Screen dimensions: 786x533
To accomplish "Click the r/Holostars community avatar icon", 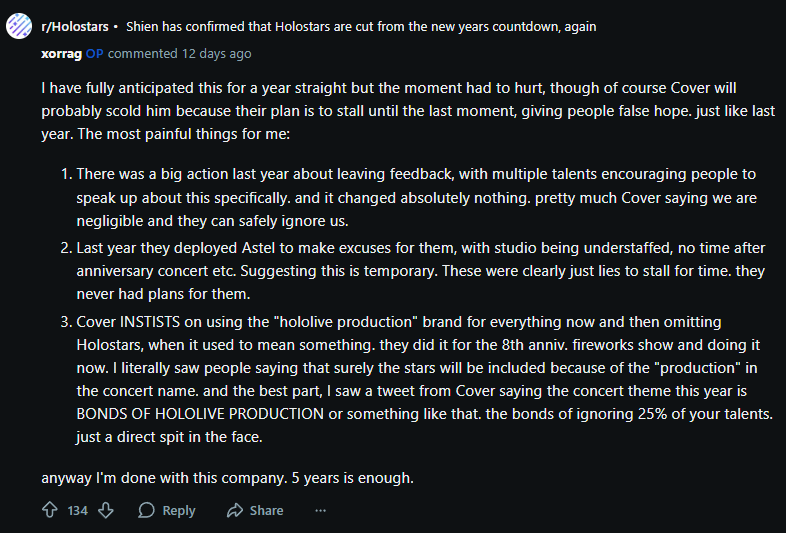I will point(19,27).
